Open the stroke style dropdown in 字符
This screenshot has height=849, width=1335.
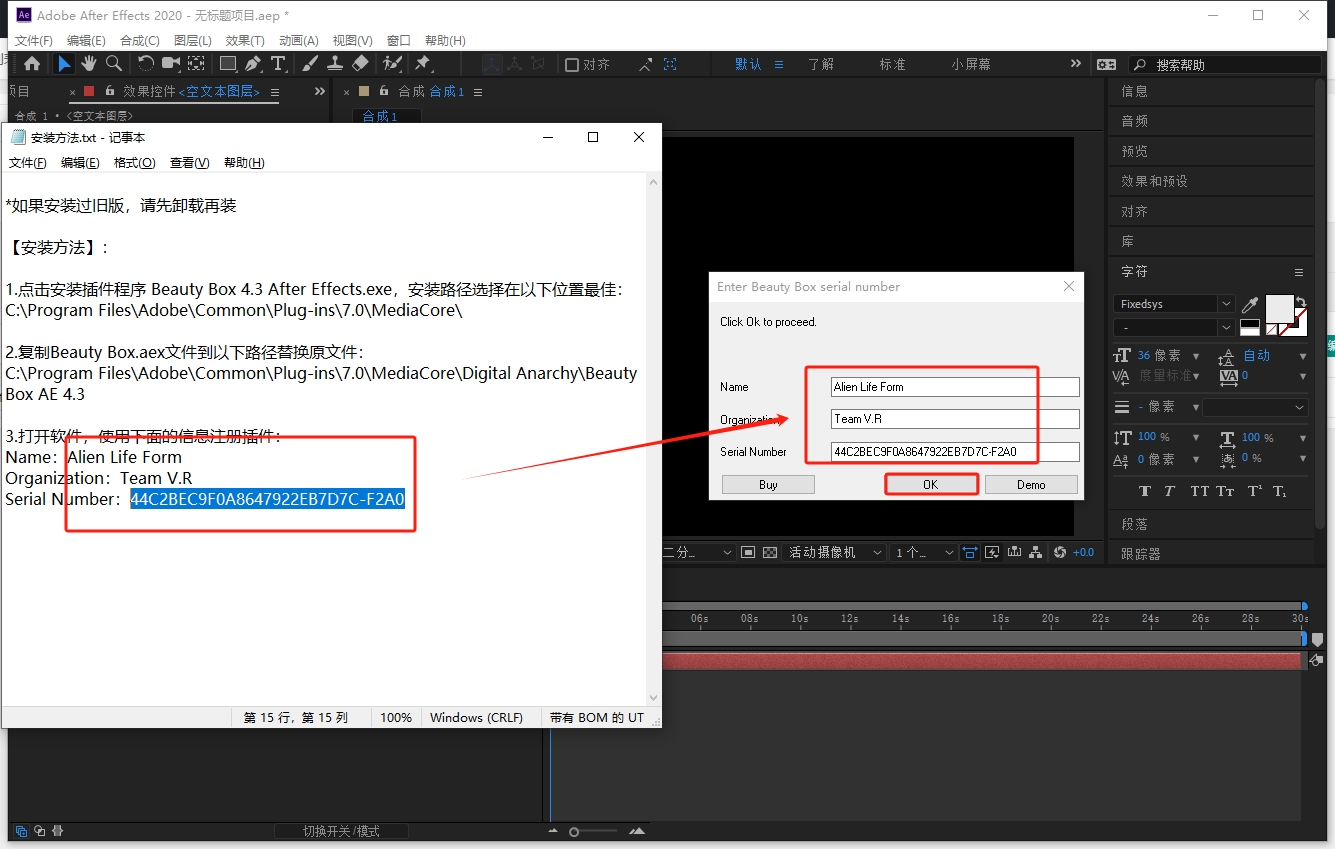(x=1256, y=407)
